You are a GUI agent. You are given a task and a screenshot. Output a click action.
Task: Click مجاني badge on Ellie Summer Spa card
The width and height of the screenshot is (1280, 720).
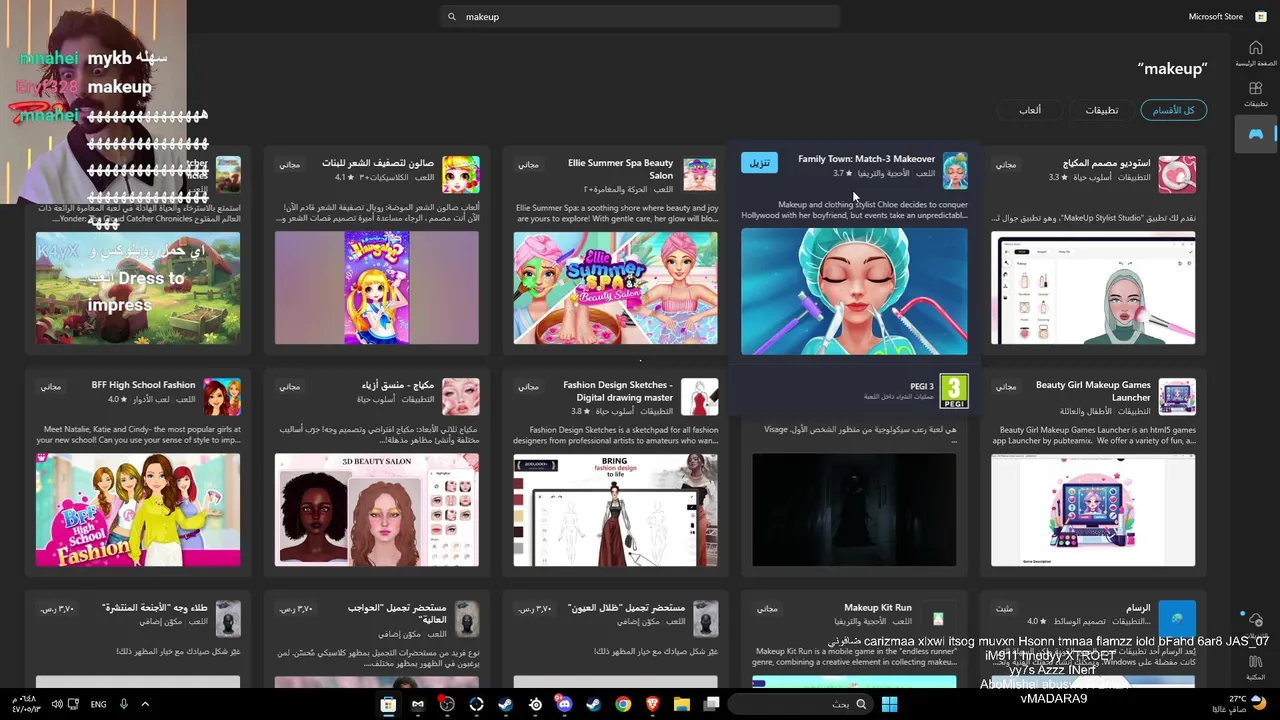528,164
